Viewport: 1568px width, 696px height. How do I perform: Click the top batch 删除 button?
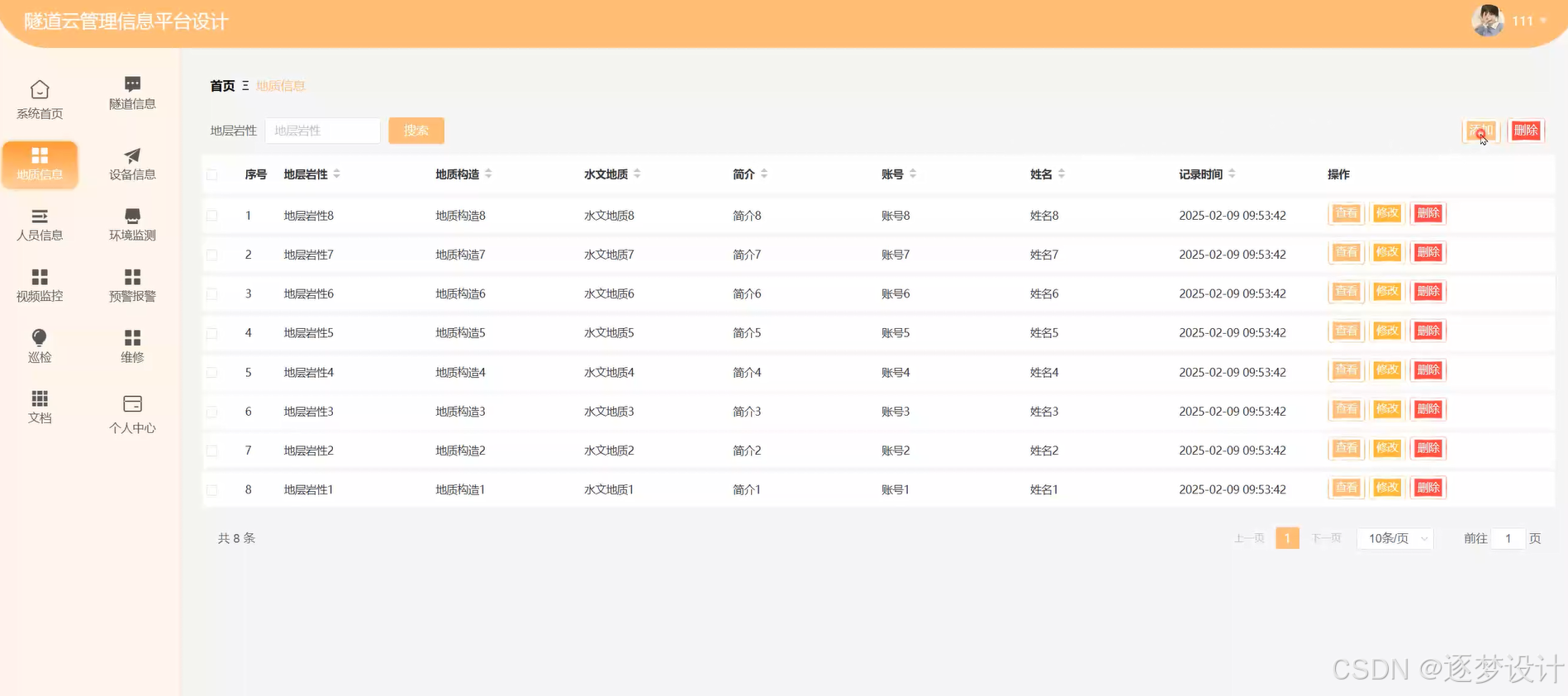coord(1526,131)
